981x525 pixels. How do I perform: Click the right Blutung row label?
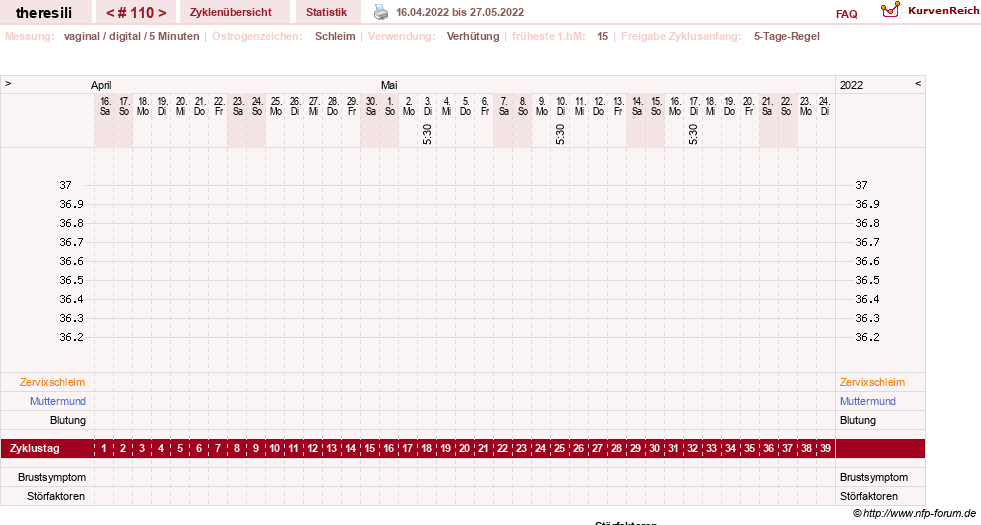pyautogui.click(x=858, y=421)
